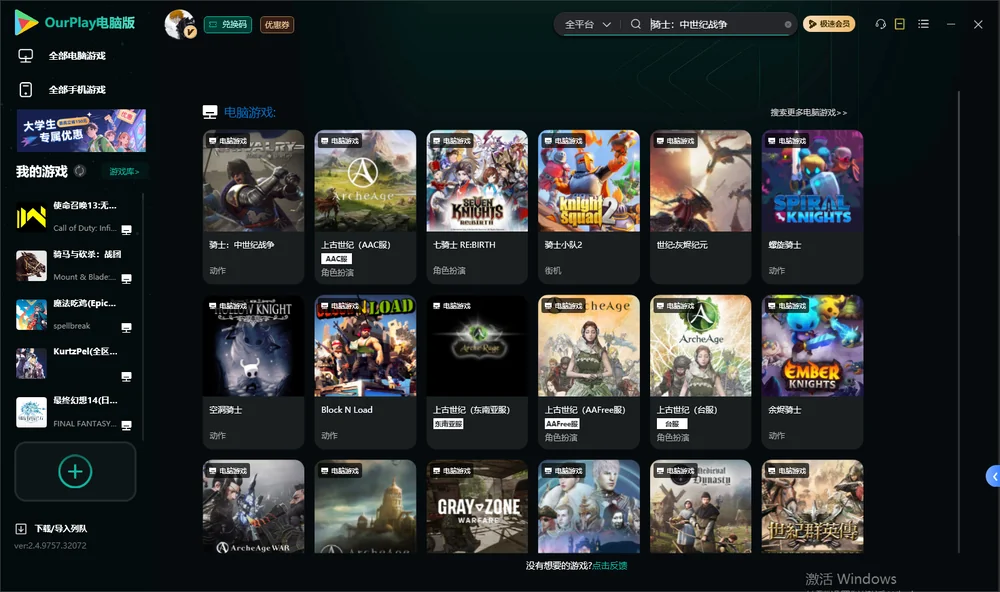Open 使命召唤13 in my games list
The image size is (1000, 592).
pyautogui.click(x=75, y=217)
